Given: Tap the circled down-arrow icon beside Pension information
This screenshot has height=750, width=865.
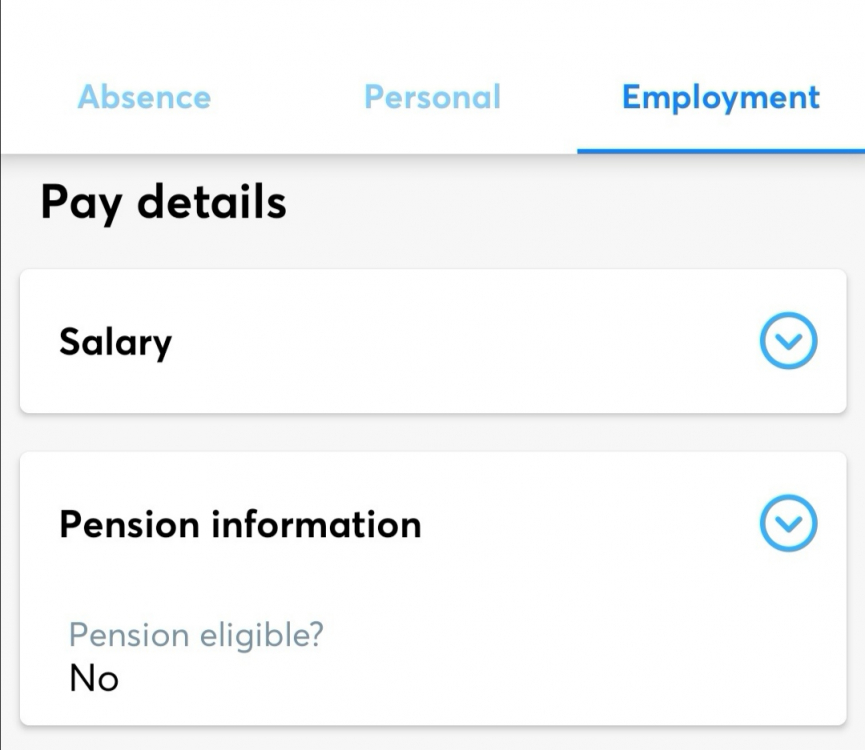Looking at the screenshot, I should click(788, 524).
